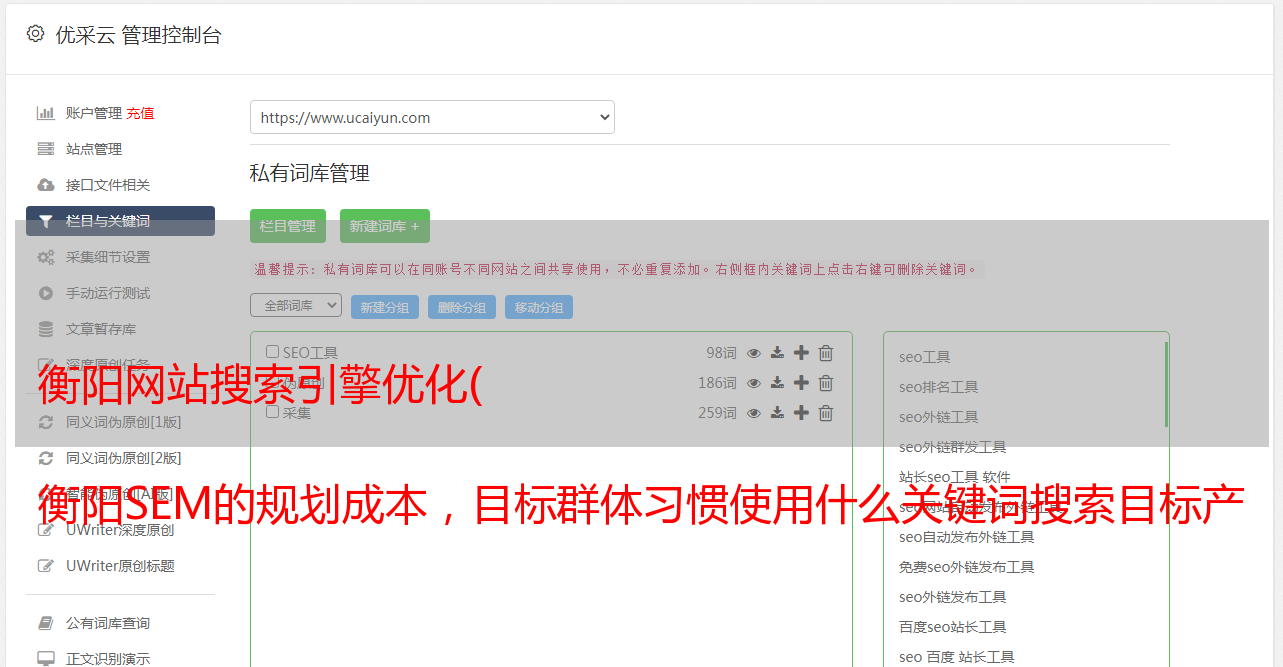Click plus icon on the 186词 row

click(x=801, y=383)
